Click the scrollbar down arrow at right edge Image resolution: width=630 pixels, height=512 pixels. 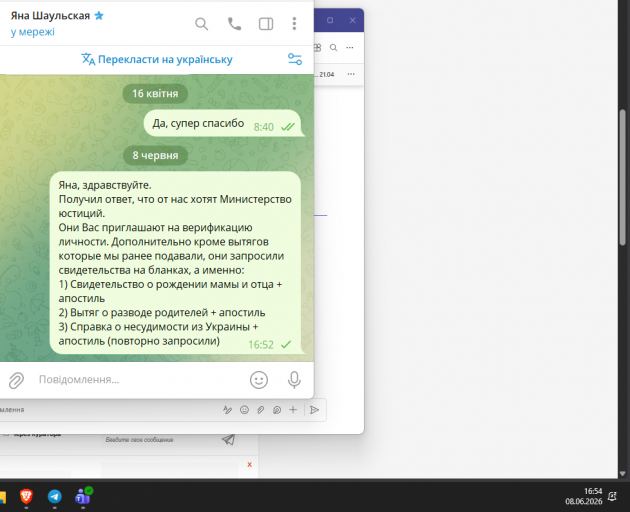(623, 473)
